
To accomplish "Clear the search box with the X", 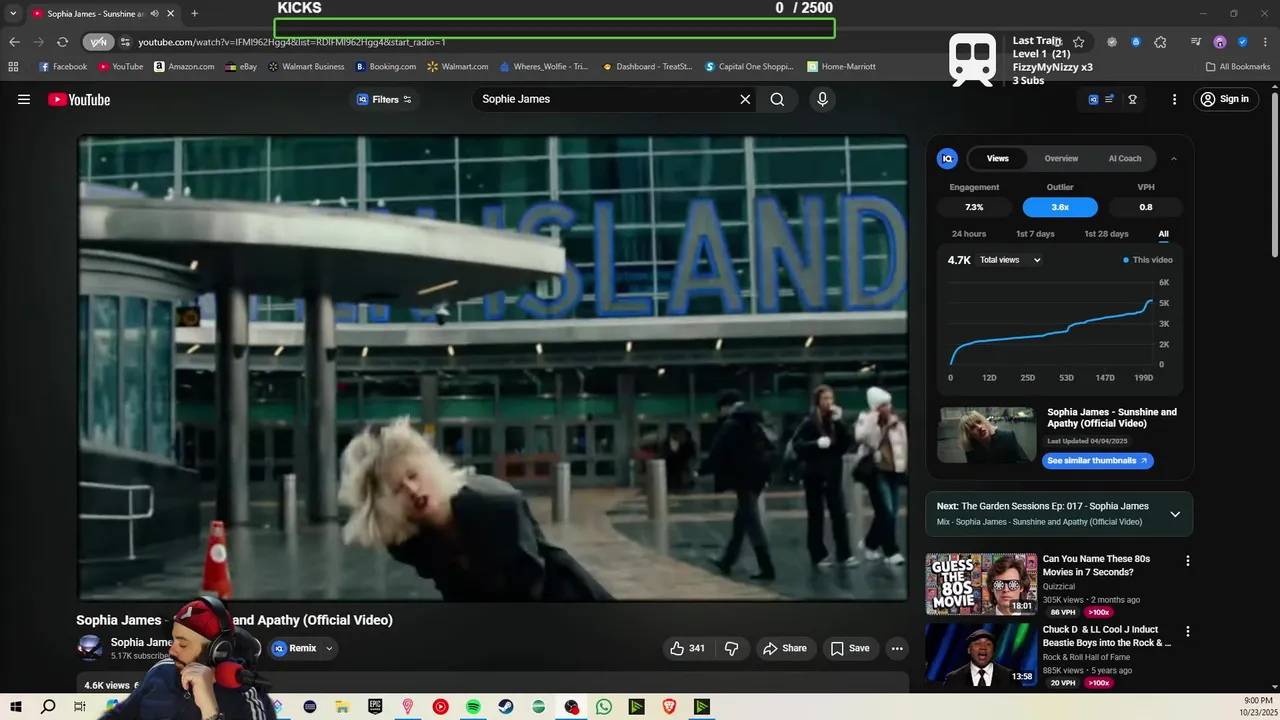I will 745,99.
